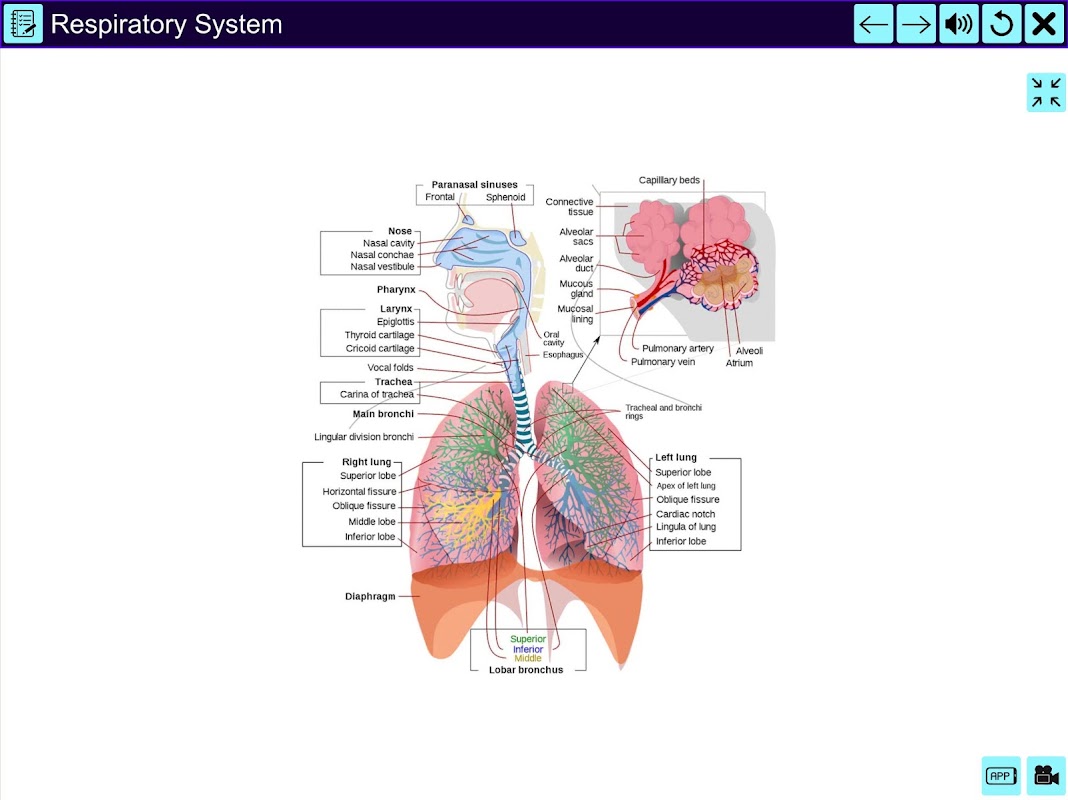Click the 'Alveolar duct' label
The image size is (1068, 800).
click(x=576, y=263)
